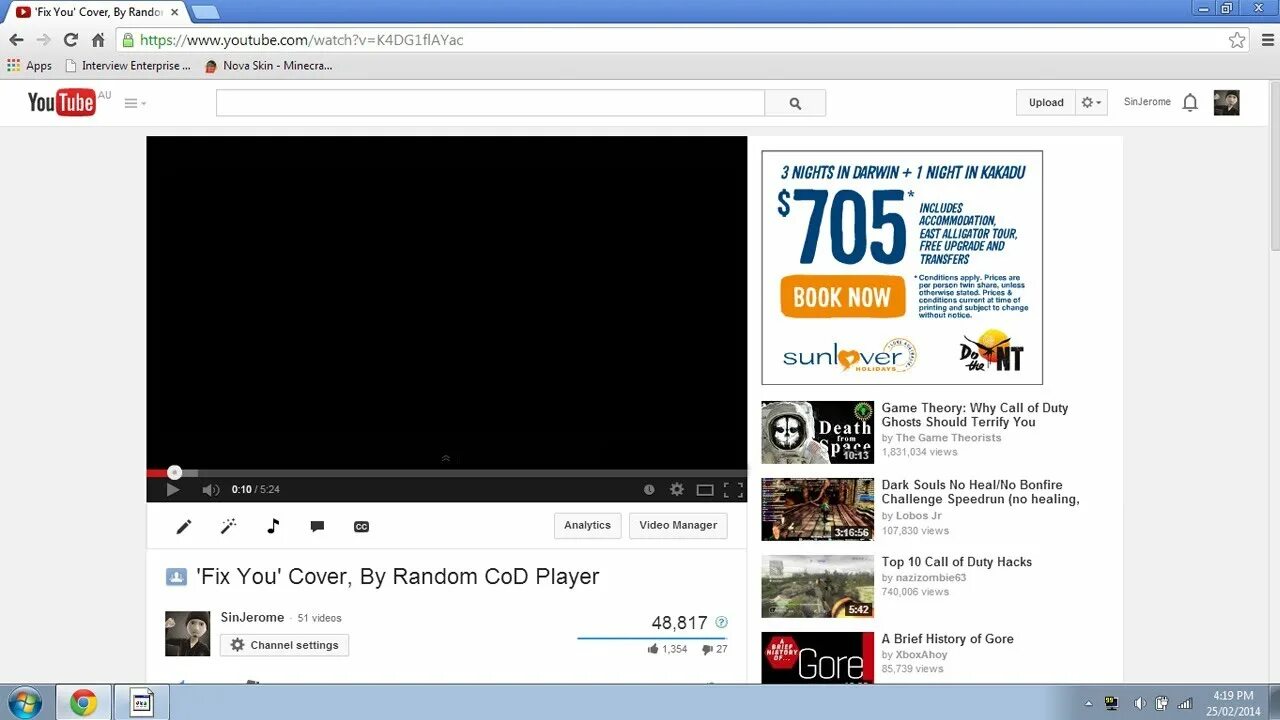The image size is (1280, 720).
Task: Open Annotations speech bubble tool
Action: tap(317, 526)
